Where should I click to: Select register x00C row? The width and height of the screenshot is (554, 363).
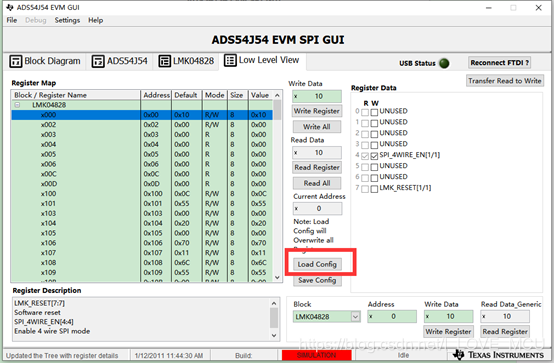pyautogui.click(x=142, y=174)
